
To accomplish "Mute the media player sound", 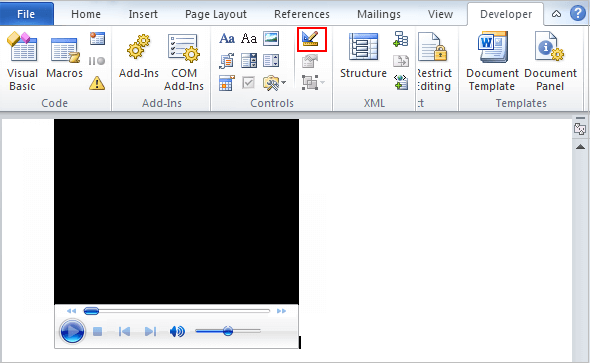I will [177, 331].
